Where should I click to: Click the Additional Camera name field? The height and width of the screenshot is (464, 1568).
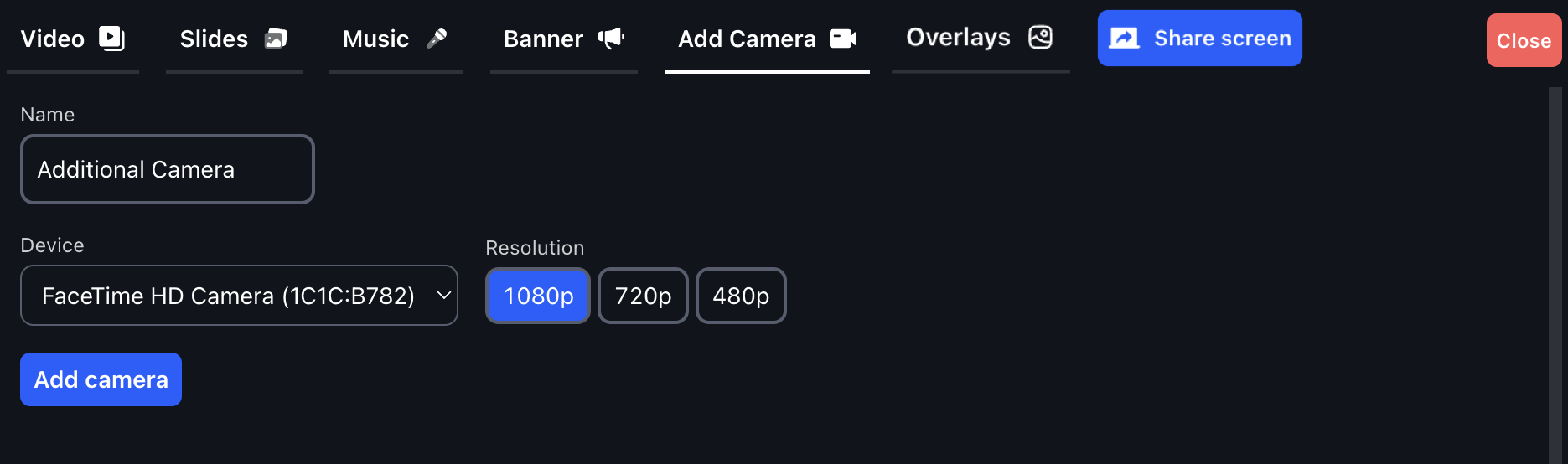click(x=168, y=169)
